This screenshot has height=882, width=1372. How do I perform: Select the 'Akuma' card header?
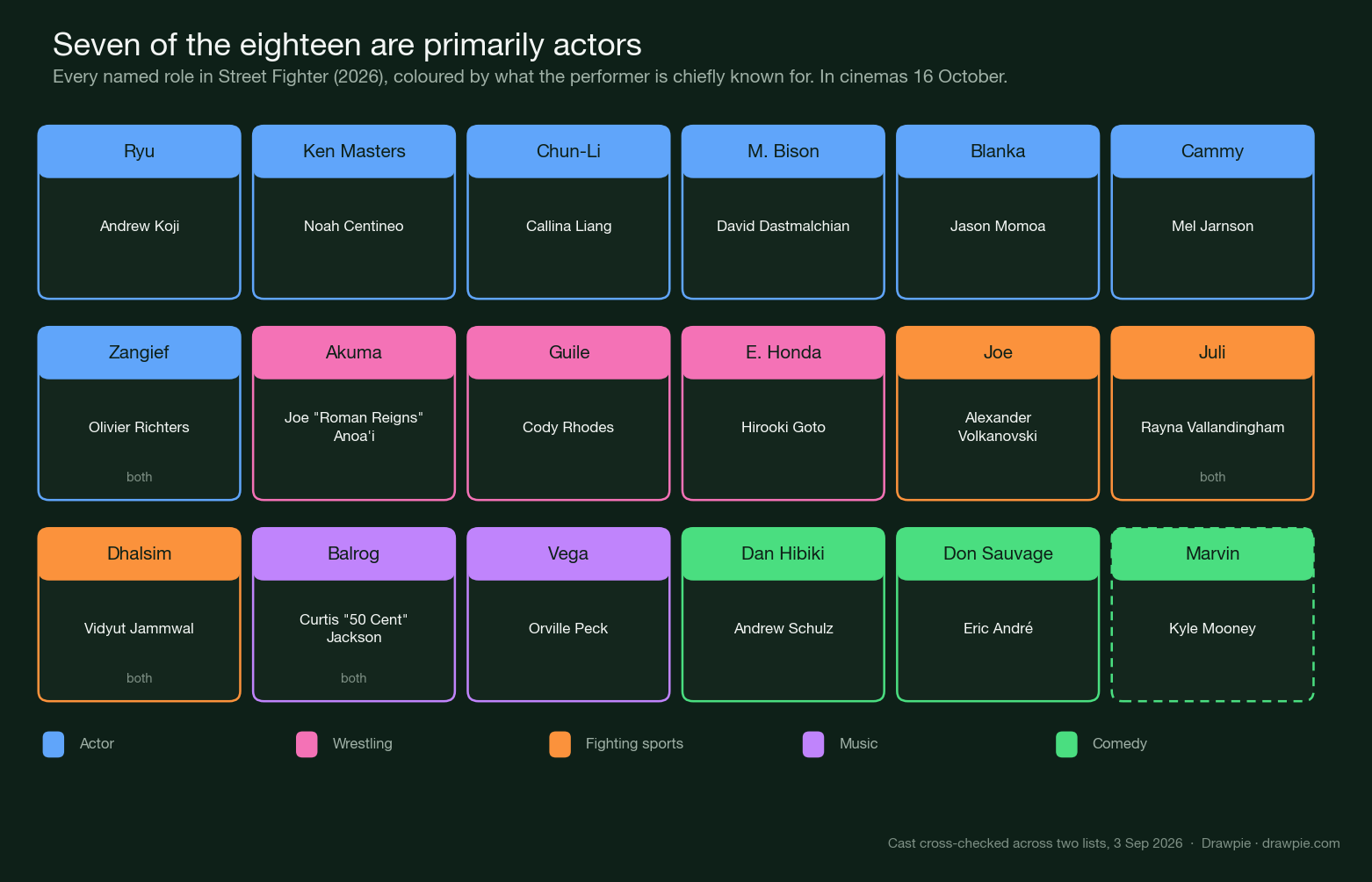[x=354, y=352]
